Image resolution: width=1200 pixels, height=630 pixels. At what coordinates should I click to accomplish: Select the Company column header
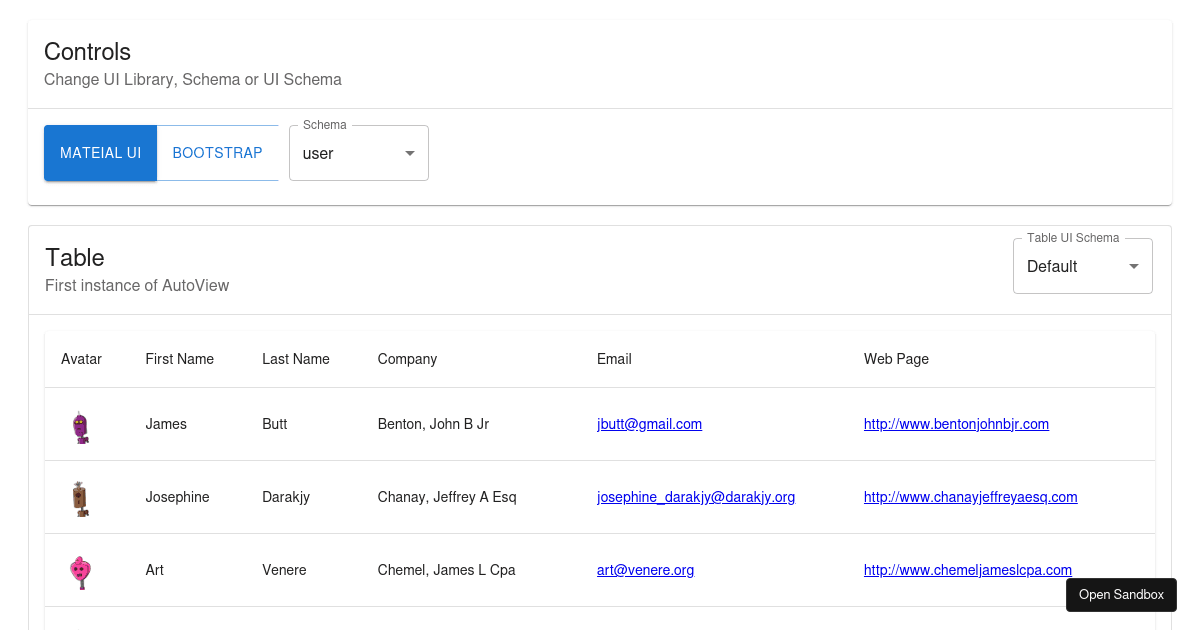407,359
